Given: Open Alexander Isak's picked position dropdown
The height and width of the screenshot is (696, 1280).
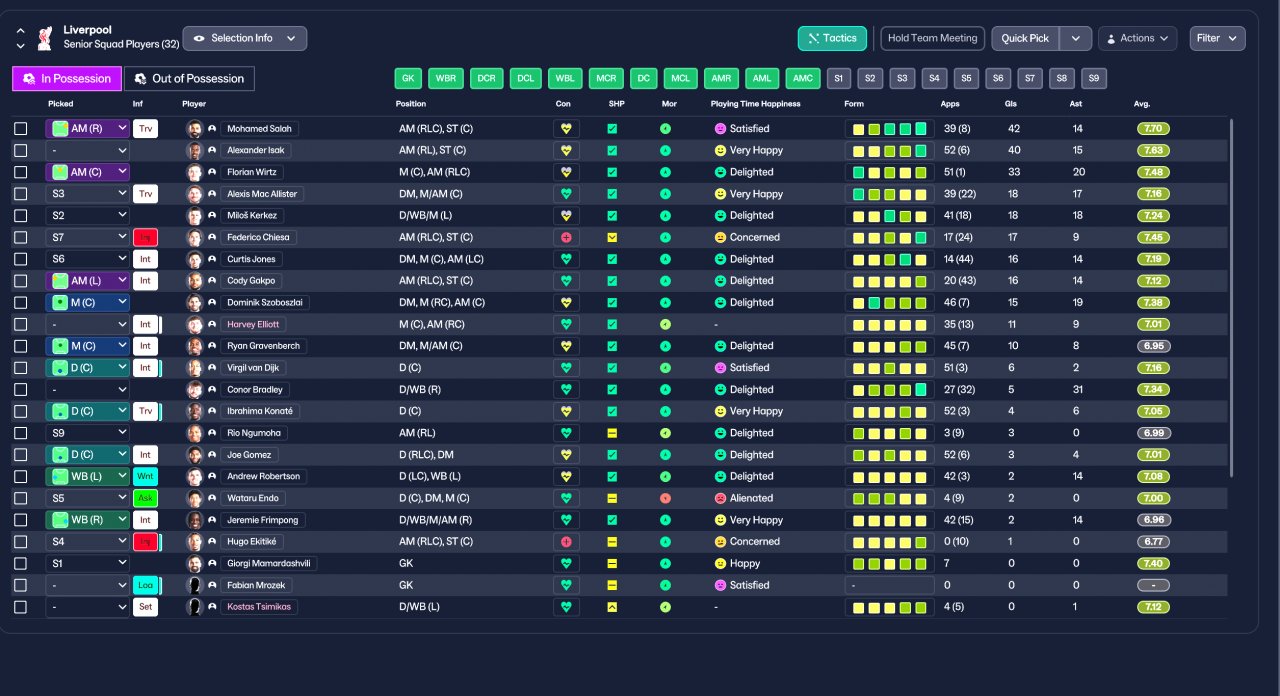Looking at the screenshot, I should coord(88,150).
